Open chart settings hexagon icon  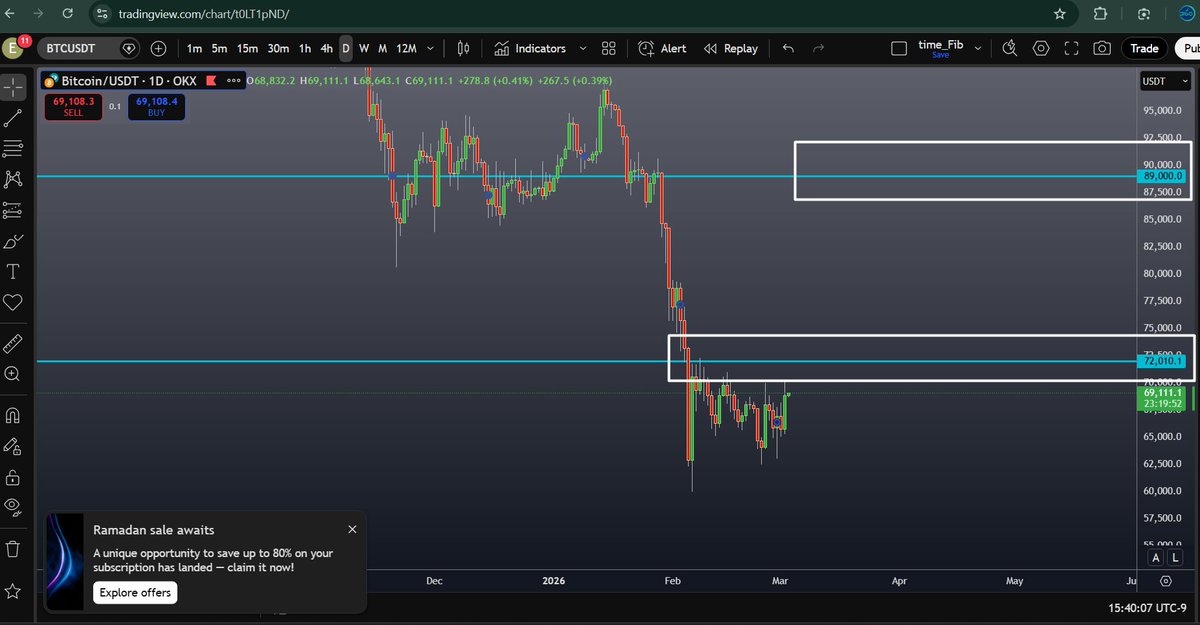1041,48
